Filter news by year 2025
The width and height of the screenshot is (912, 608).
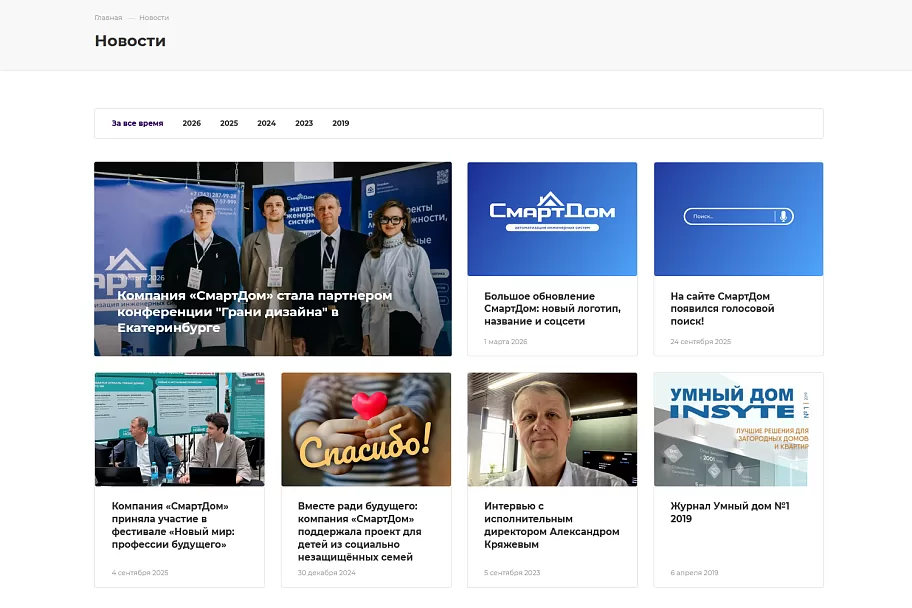(229, 123)
